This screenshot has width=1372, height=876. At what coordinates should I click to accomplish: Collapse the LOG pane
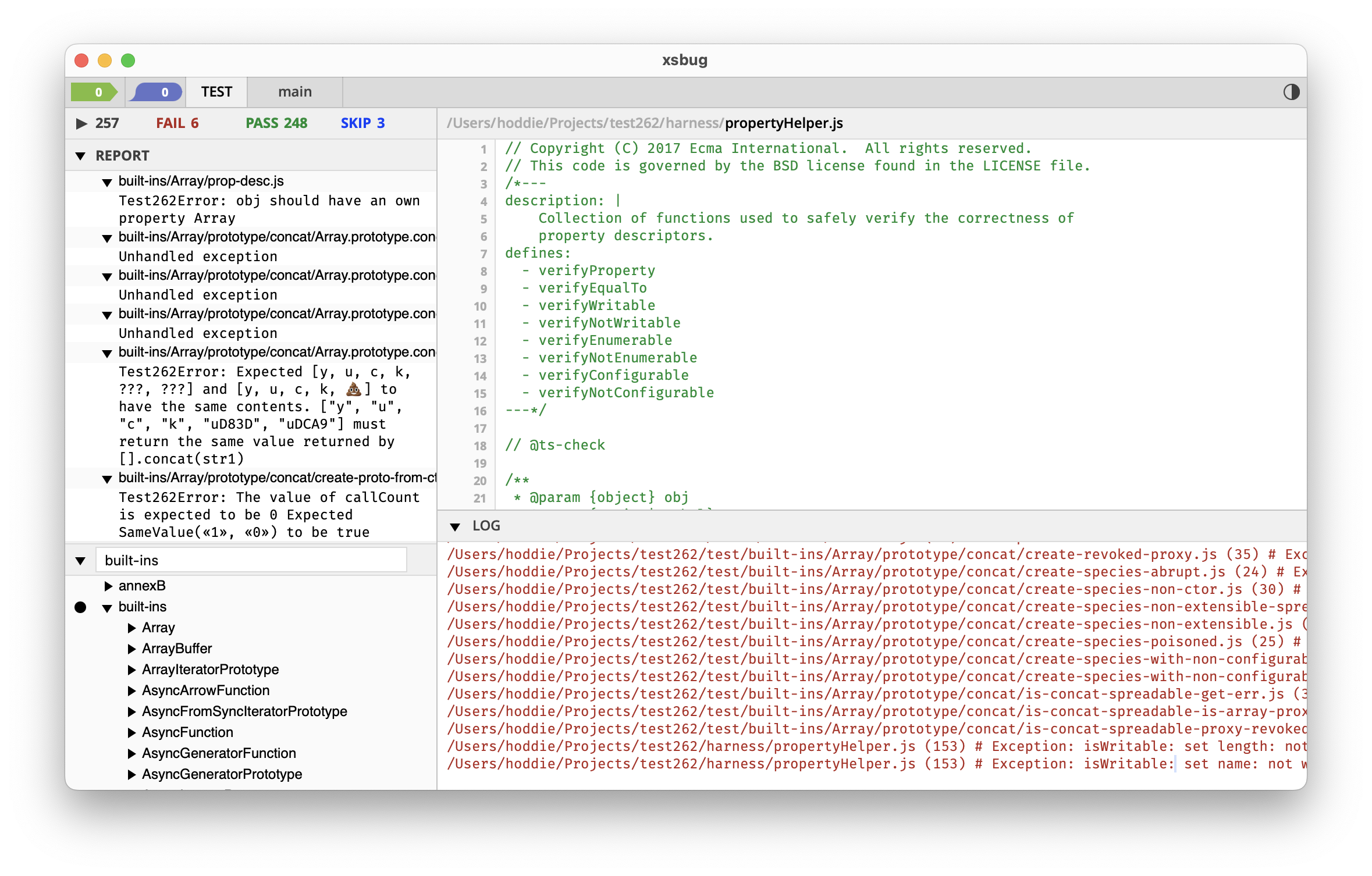pyautogui.click(x=455, y=526)
